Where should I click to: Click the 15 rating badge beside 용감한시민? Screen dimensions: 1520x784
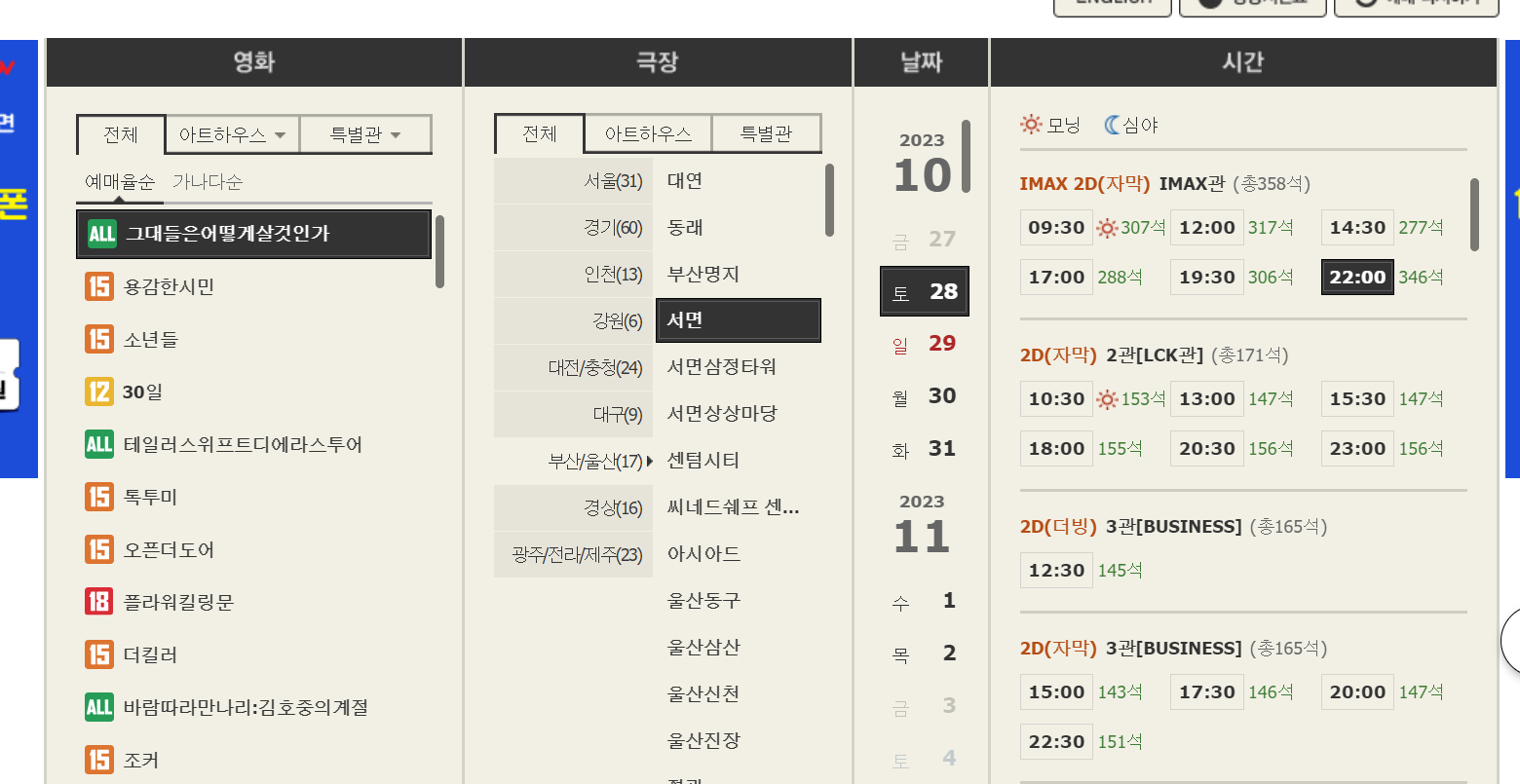point(99,286)
